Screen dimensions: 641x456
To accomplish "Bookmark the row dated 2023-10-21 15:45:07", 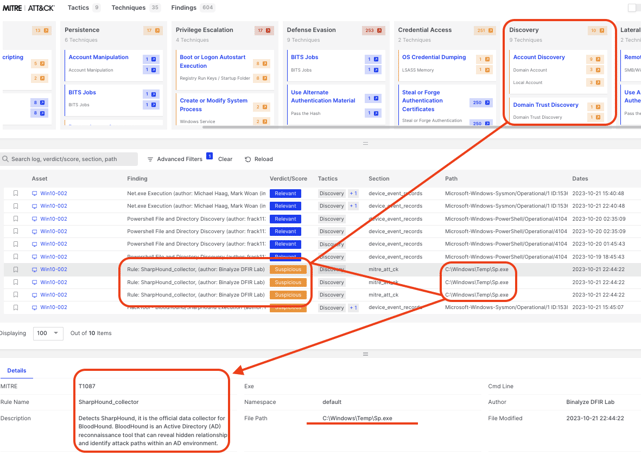I will (x=16, y=308).
